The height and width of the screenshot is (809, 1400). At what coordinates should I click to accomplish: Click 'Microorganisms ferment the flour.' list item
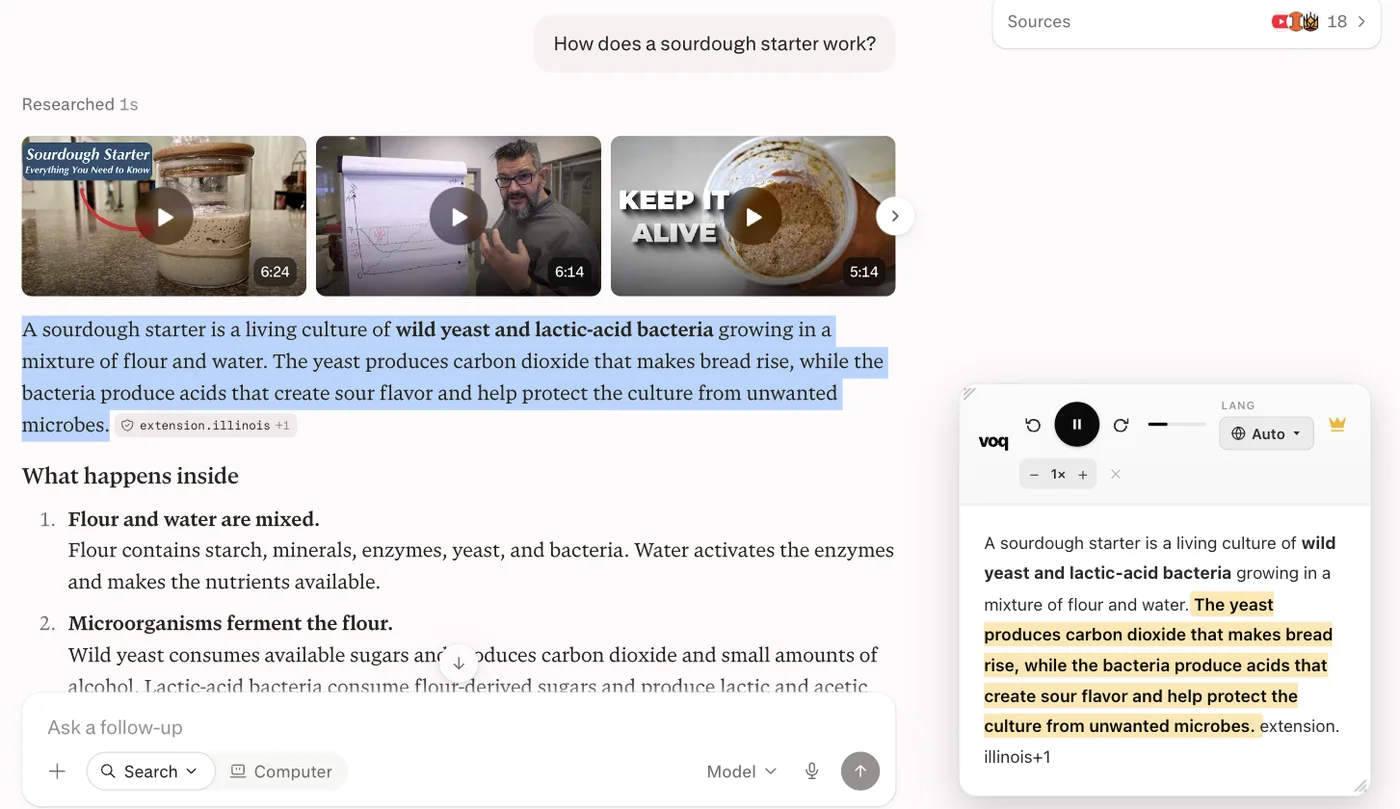pos(230,623)
